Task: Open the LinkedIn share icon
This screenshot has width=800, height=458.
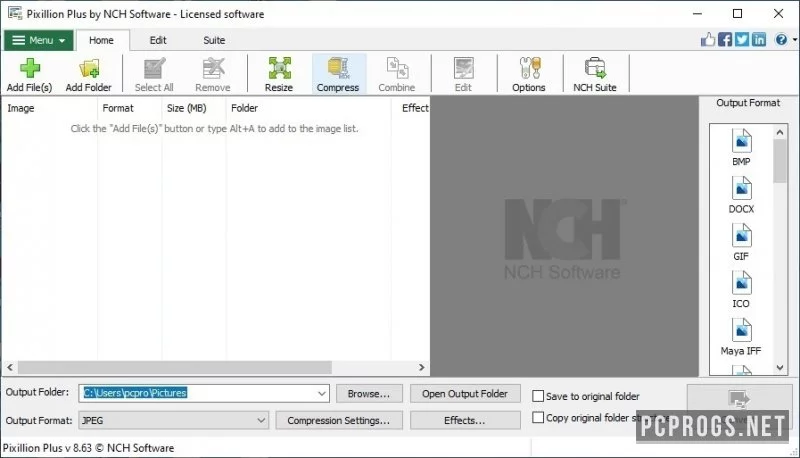Action: point(759,39)
